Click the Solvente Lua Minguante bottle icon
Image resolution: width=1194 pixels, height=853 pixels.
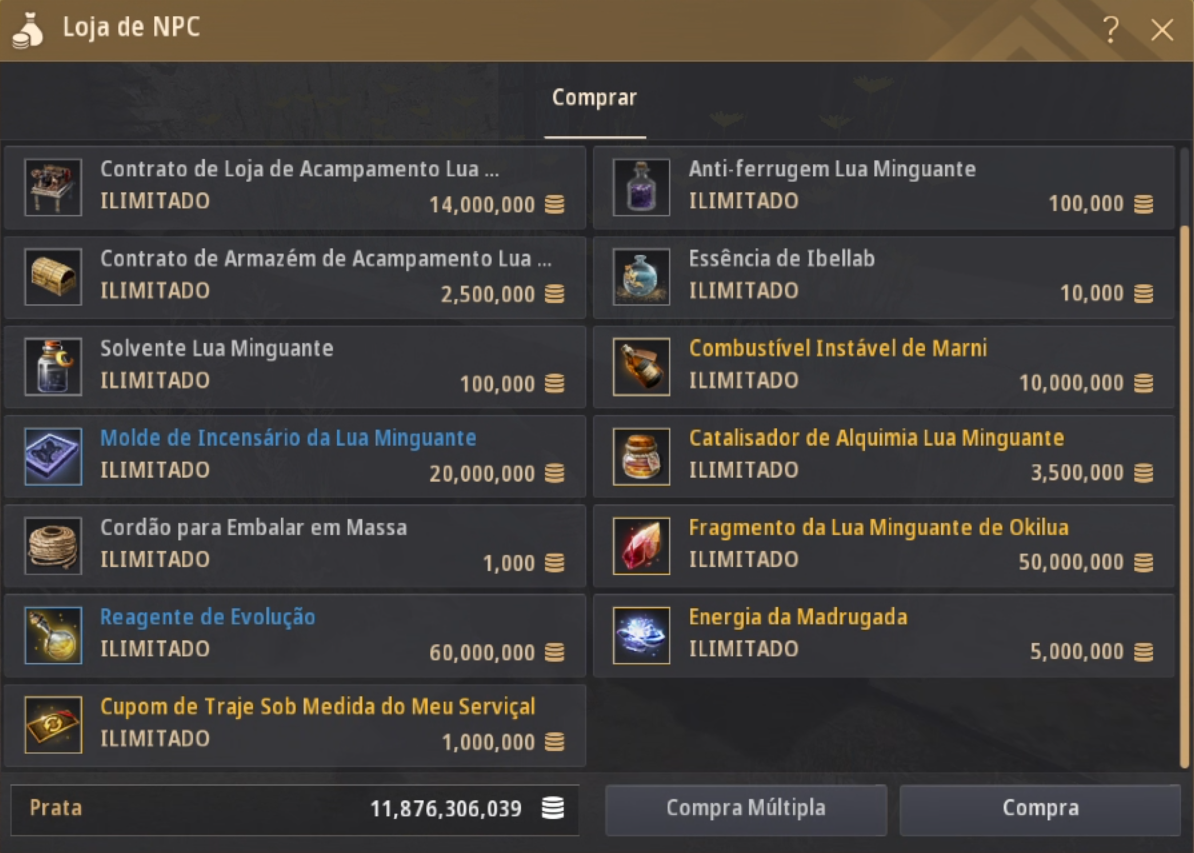coord(53,367)
